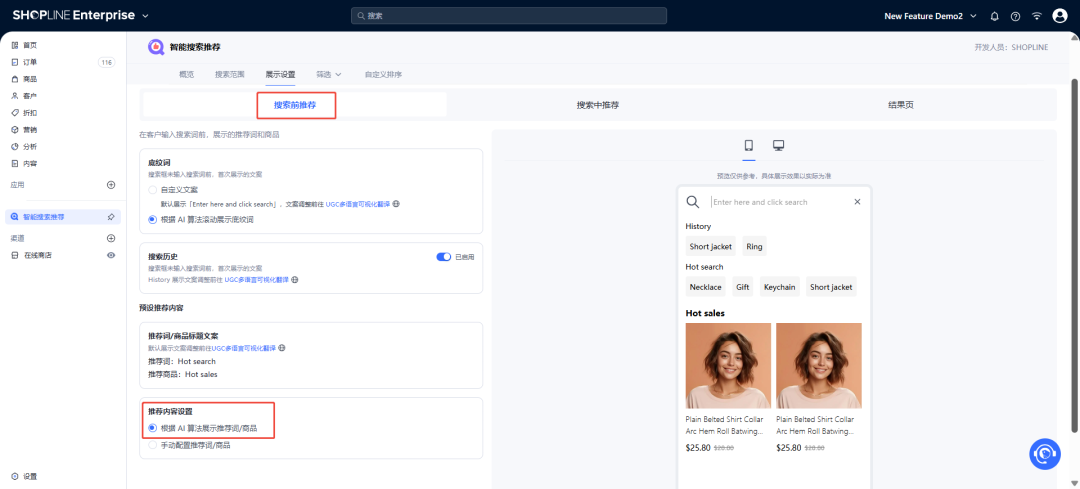Select 手动配置推荐词/商品 radio option
The image size is (1080, 489).
[152, 446]
